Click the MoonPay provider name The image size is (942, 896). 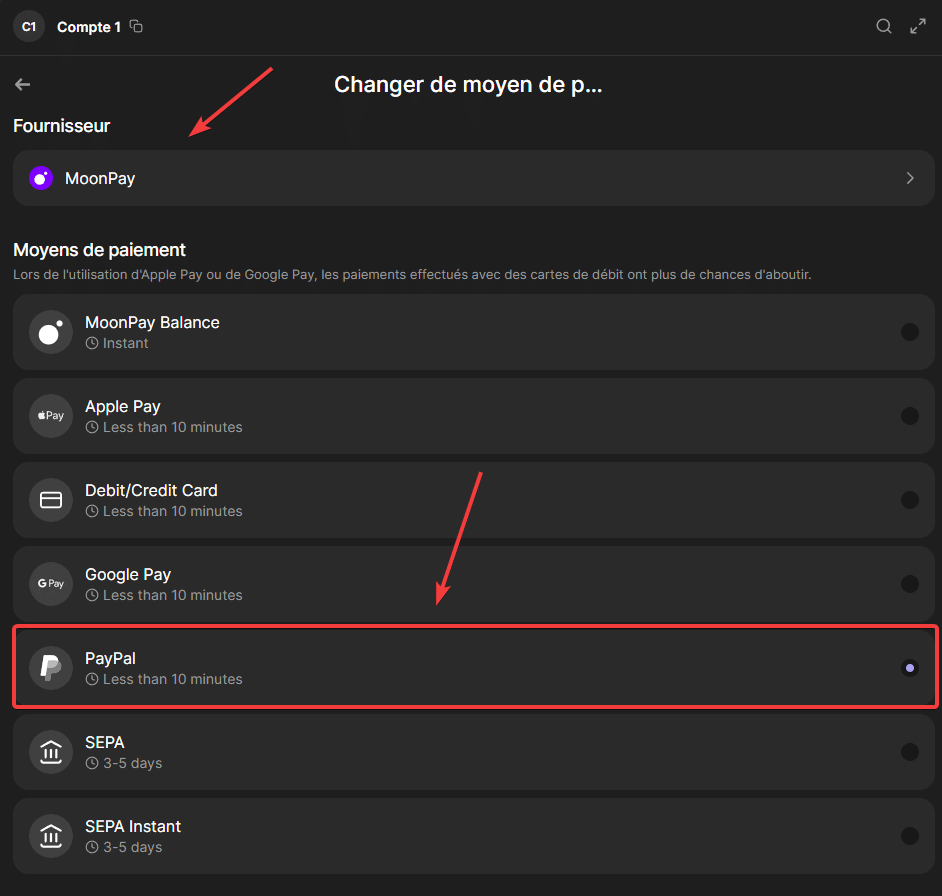coord(100,178)
